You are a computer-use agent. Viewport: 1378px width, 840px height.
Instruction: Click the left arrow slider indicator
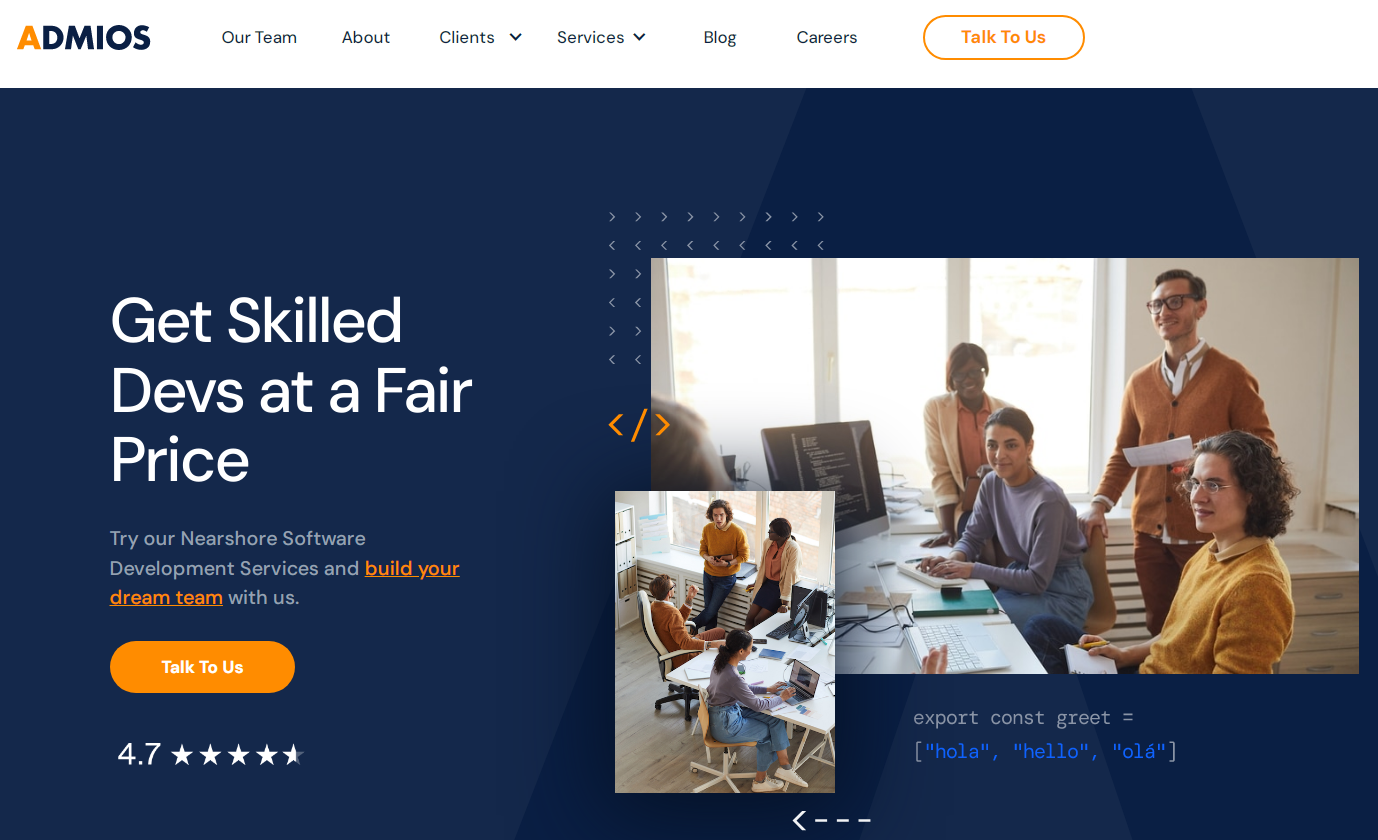799,820
